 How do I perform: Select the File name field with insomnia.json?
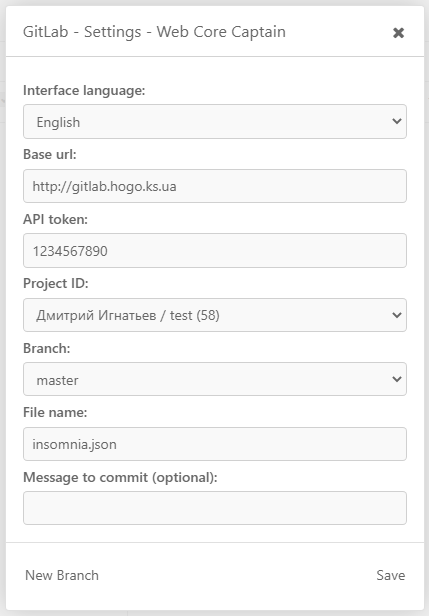click(x=215, y=444)
